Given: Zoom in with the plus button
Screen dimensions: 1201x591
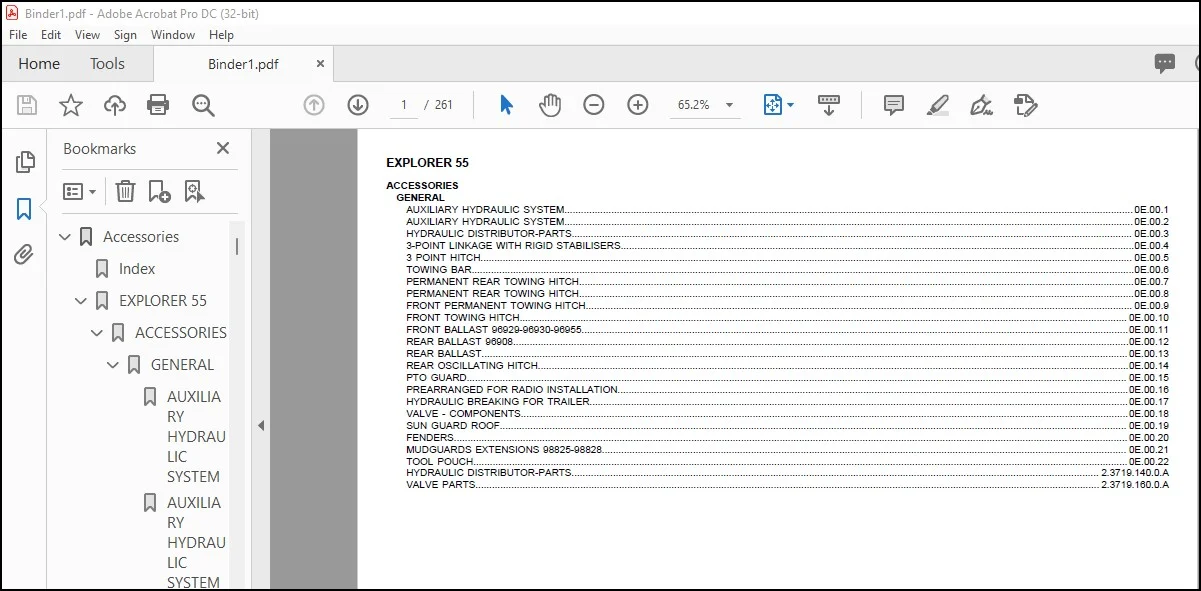Looking at the screenshot, I should click(x=638, y=105).
